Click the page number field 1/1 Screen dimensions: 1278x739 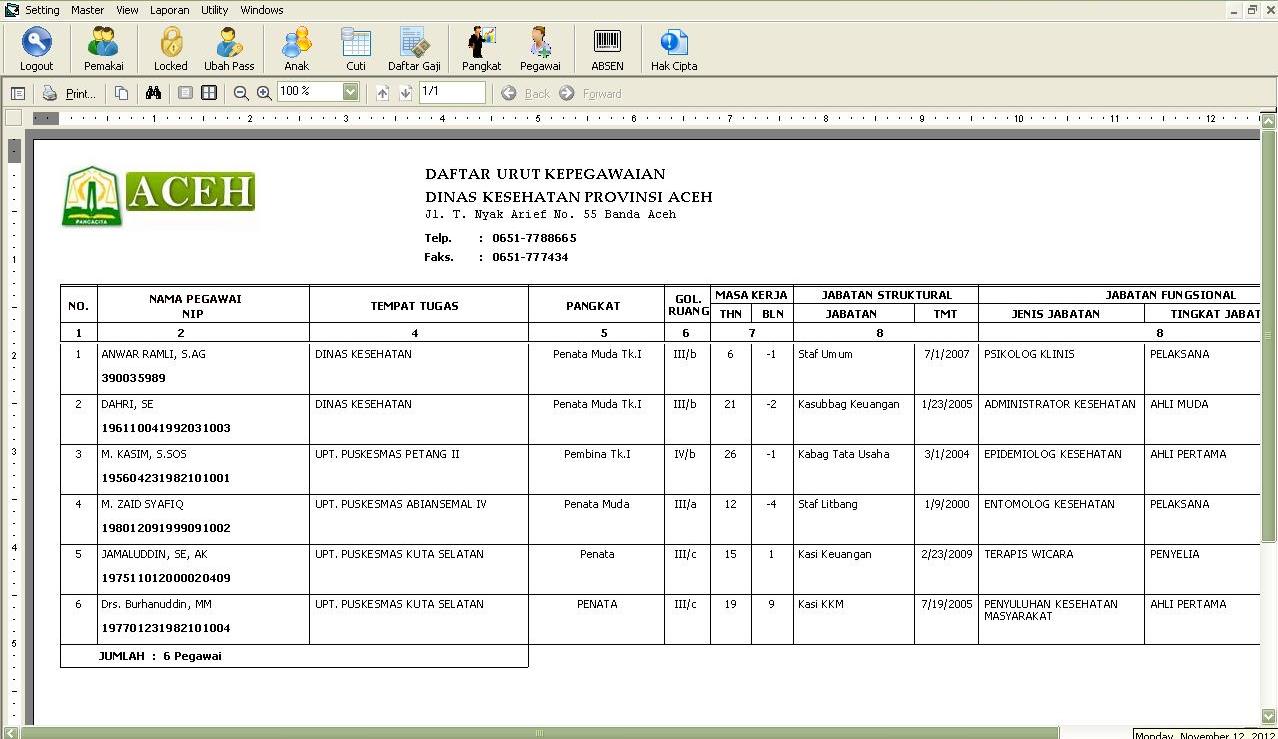coord(452,92)
